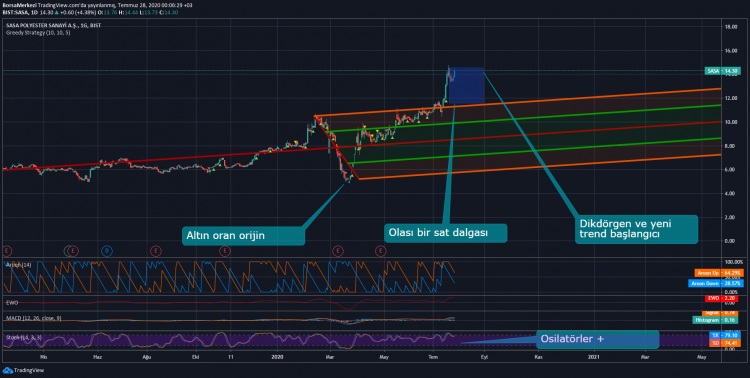The height and width of the screenshot is (378, 750).
Task: Click the Aroon (14) indicator legend
Action: (19, 265)
